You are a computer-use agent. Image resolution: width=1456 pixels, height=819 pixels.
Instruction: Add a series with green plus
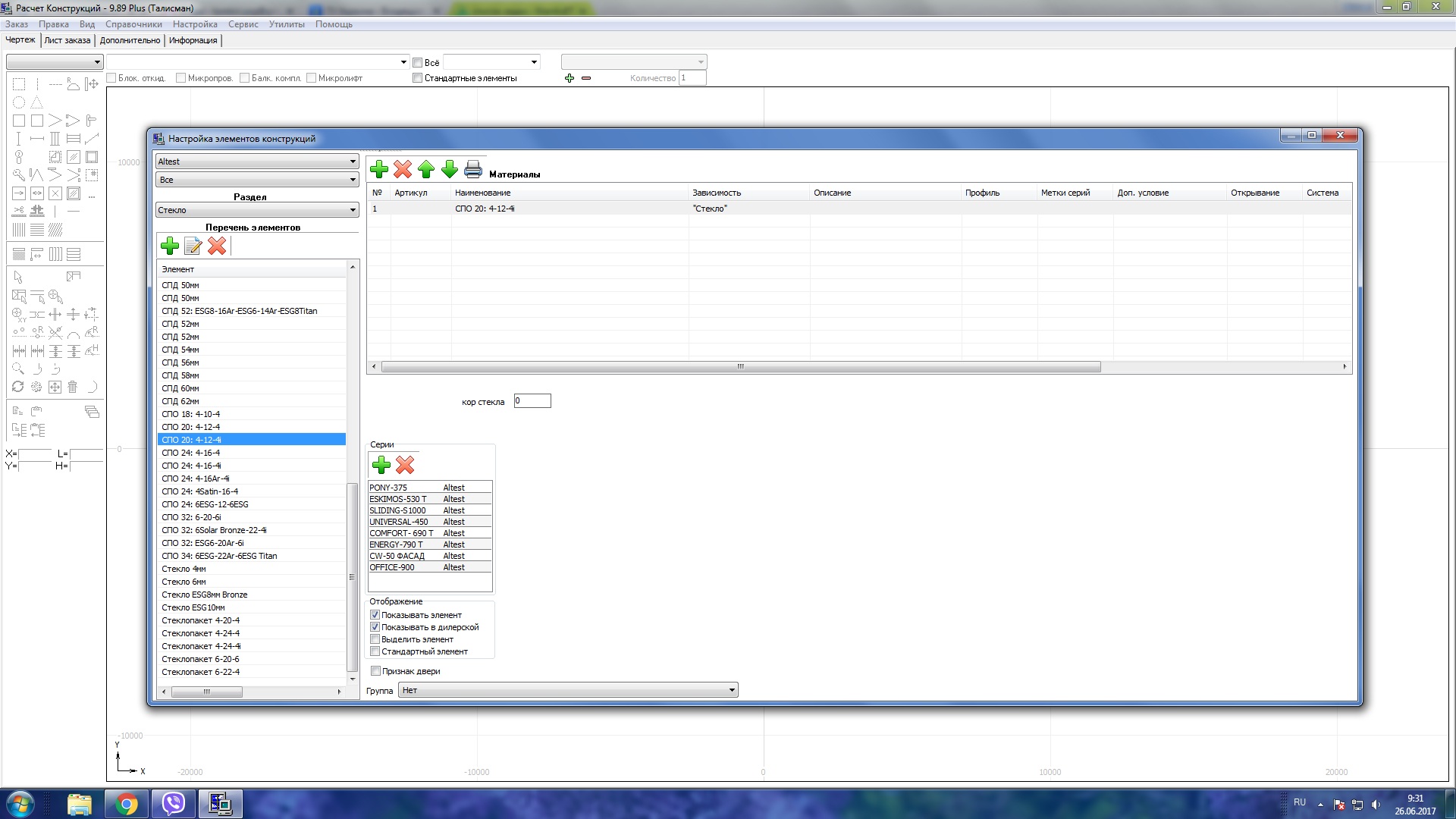[381, 465]
